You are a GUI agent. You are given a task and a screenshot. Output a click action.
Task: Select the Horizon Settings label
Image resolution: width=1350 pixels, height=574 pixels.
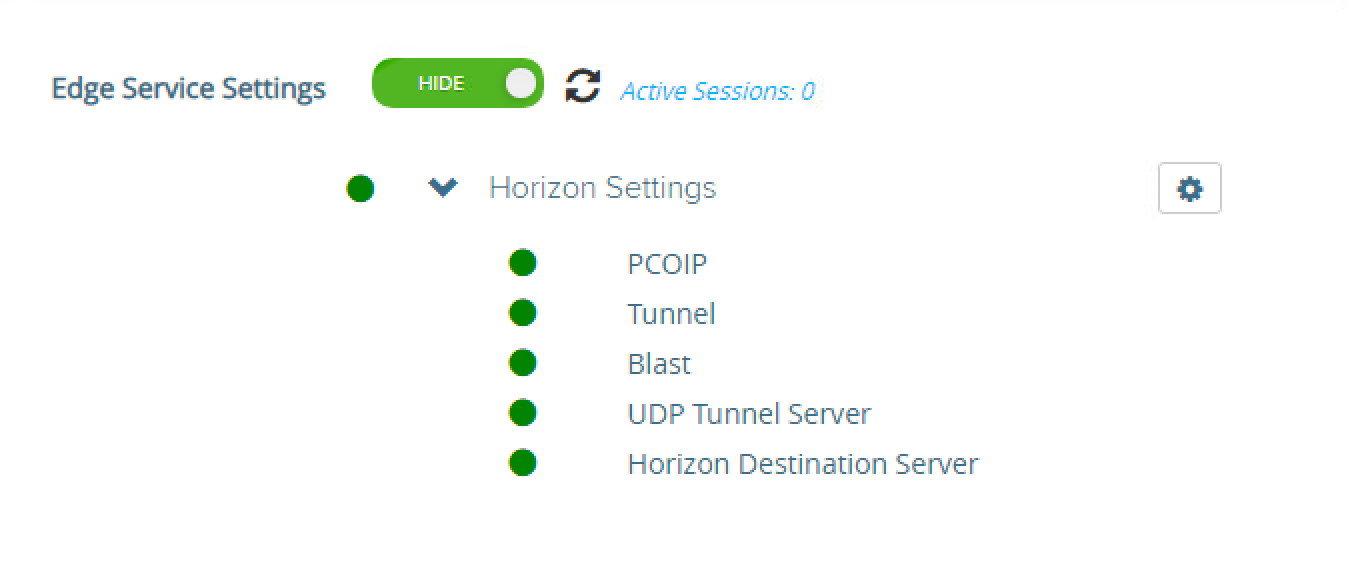pyautogui.click(x=602, y=188)
